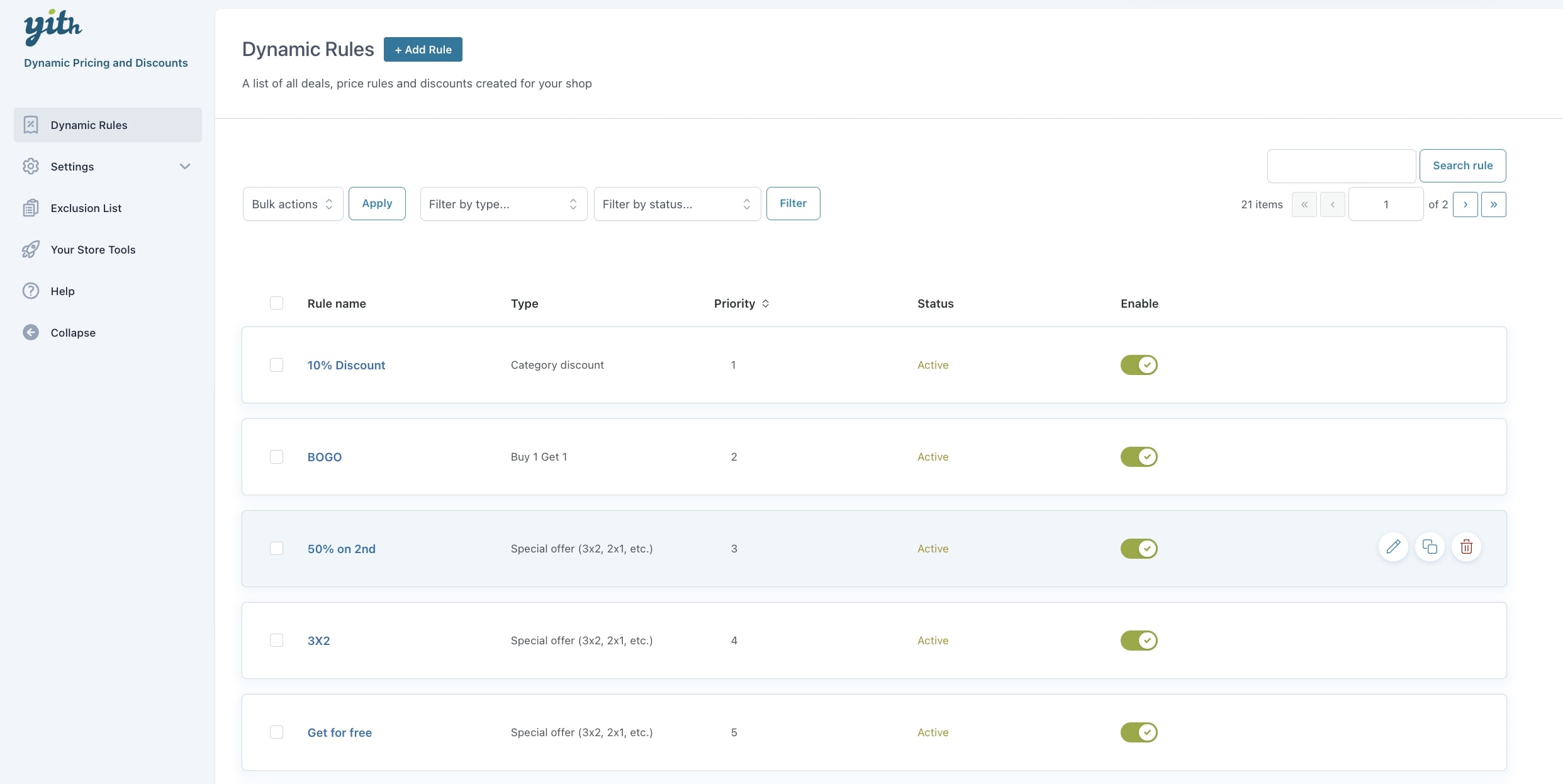Click the + Add Rule button
1563x784 pixels.
tap(423, 50)
